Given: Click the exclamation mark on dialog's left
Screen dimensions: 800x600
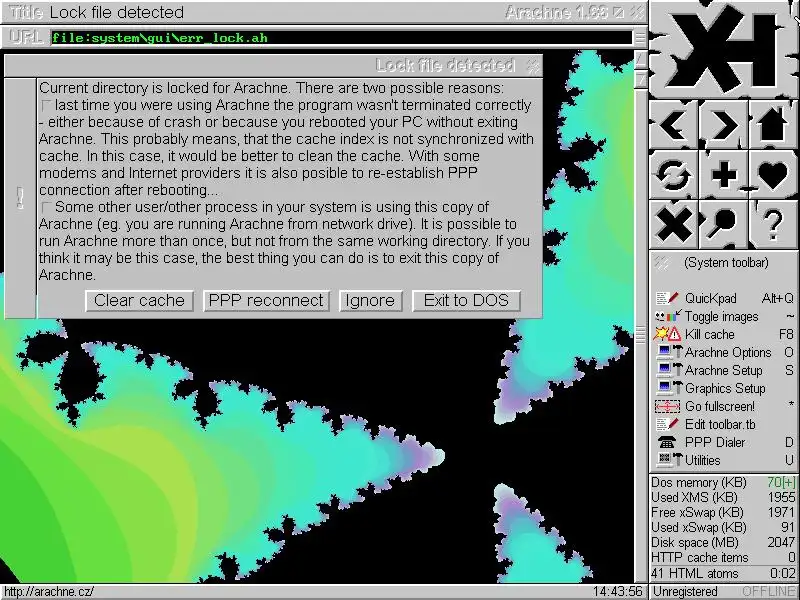Looking at the screenshot, I should (x=20, y=198).
